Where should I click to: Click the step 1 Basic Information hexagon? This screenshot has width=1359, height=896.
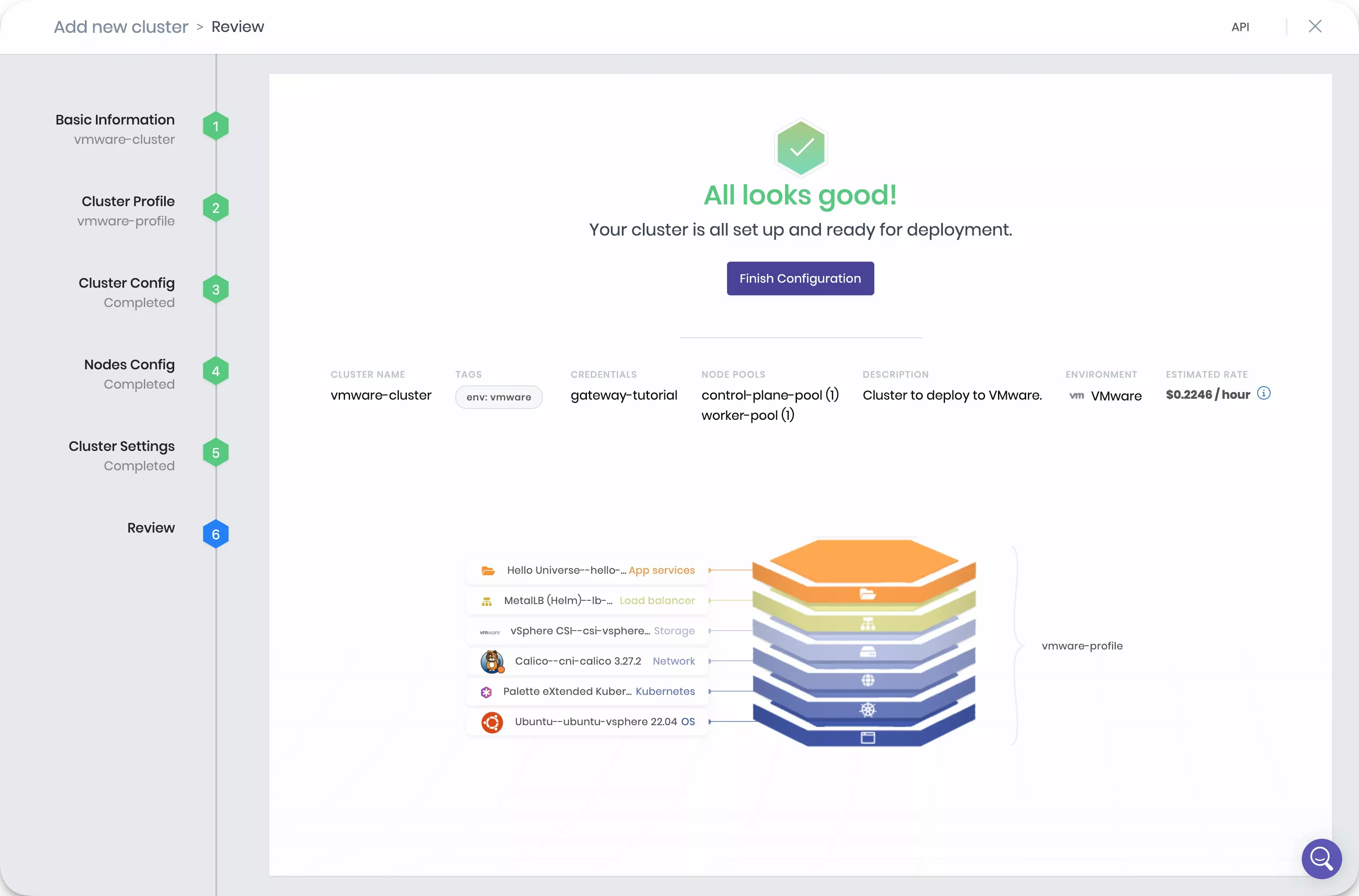tap(215, 126)
